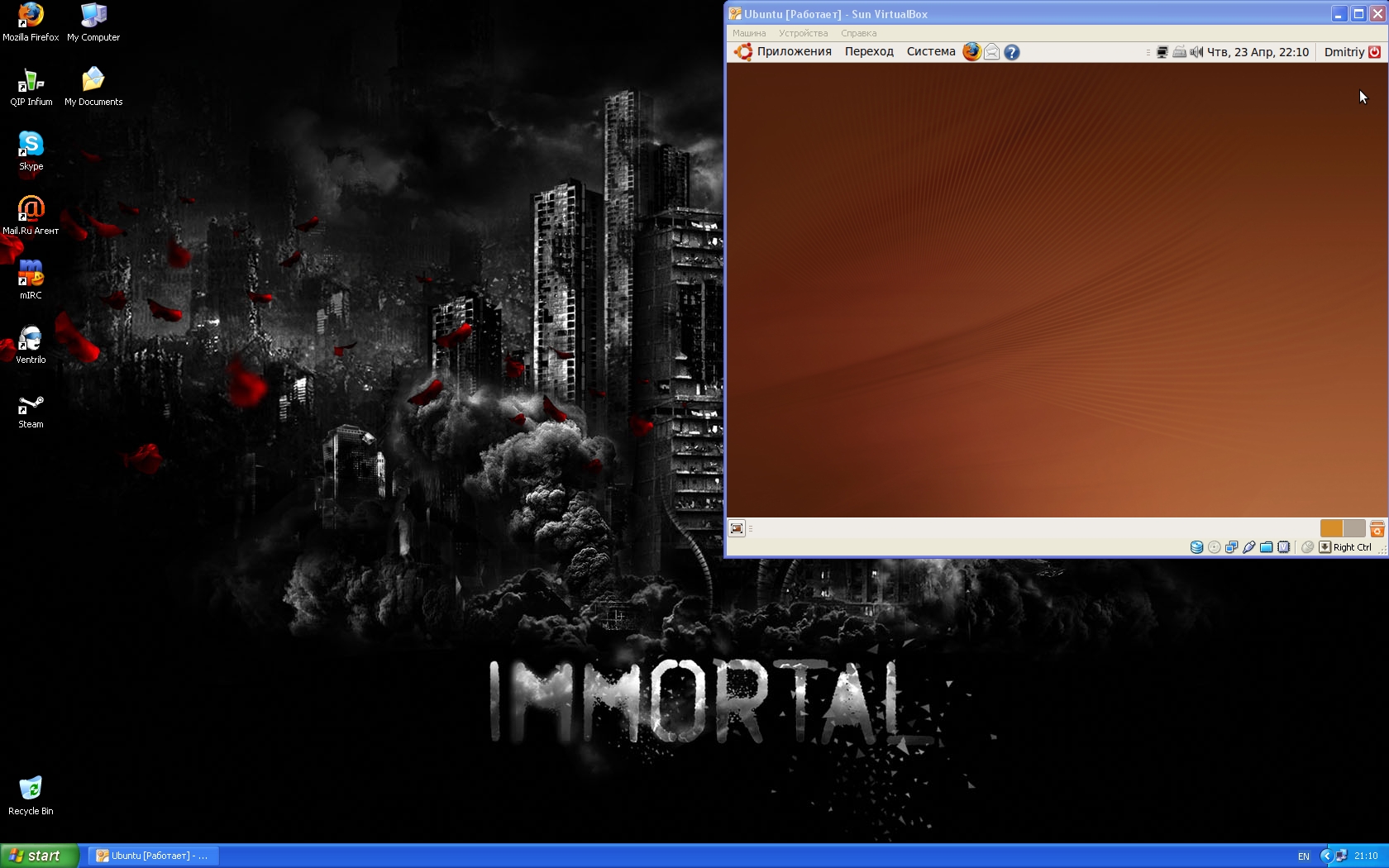This screenshot has width=1389, height=868.
Task: Open the Машина menu in VirtualBox
Action: click(748, 33)
